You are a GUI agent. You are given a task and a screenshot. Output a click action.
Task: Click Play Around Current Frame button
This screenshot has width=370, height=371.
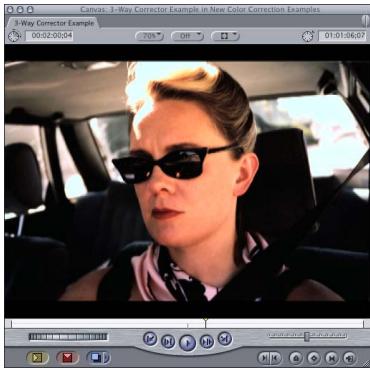(x=207, y=342)
